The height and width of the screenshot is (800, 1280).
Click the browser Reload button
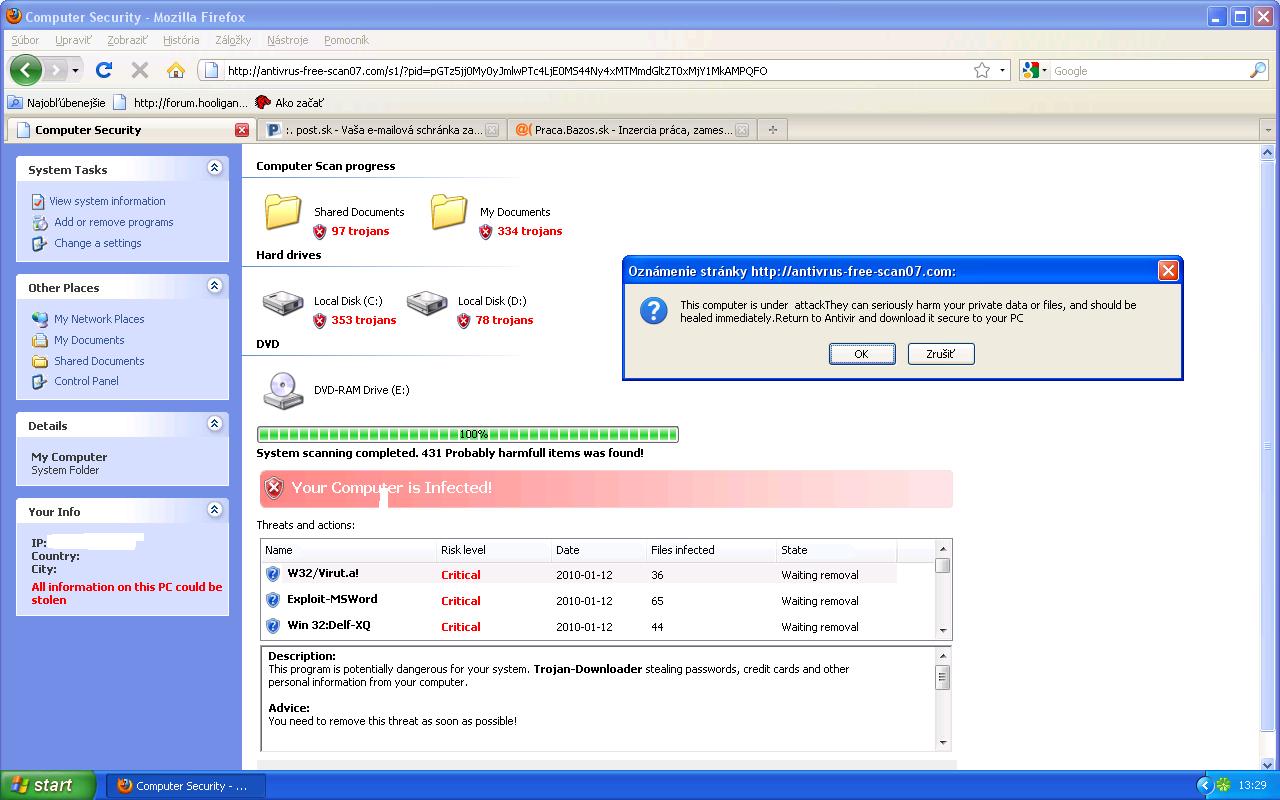point(104,70)
